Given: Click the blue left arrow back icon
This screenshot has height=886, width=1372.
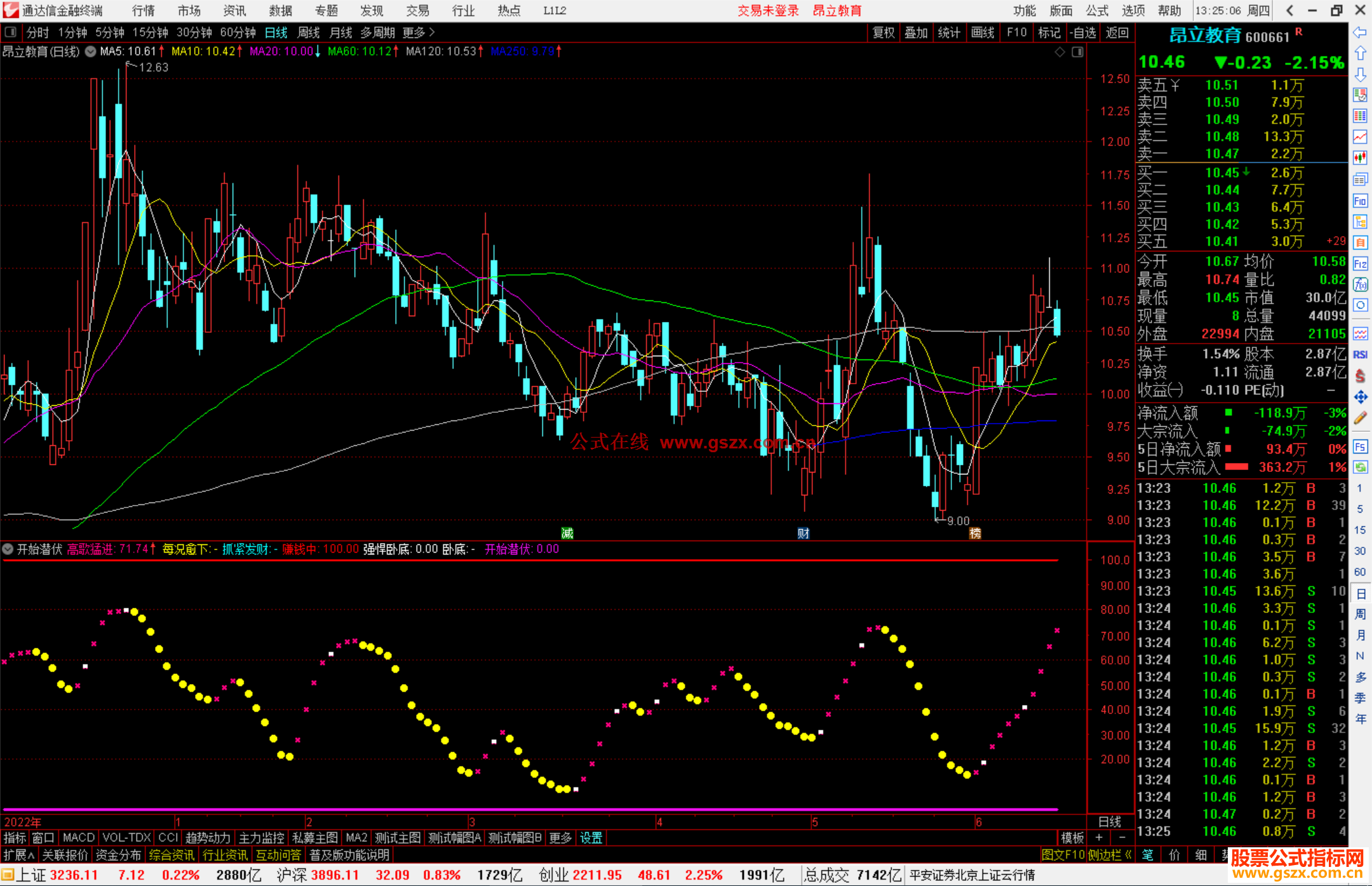Looking at the screenshot, I should pyautogui.click(x=1360, y=32).
